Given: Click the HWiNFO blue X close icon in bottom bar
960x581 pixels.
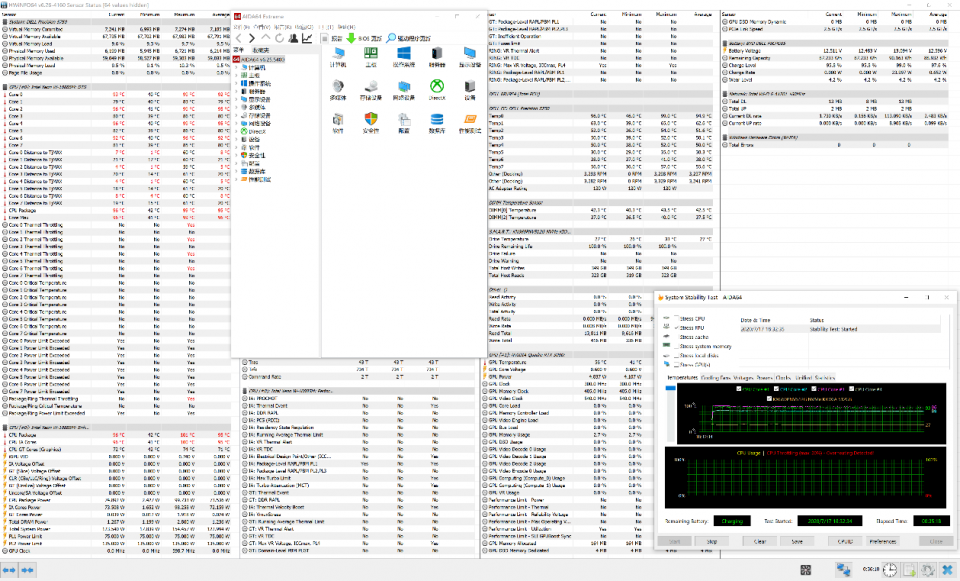Looking at the screenshot, I should (947, 570).
